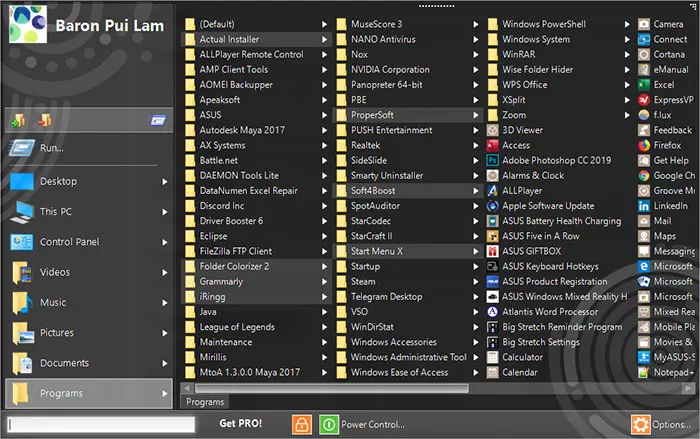The height and width of the screenshot is (439, 700).
Task: Launch Apple Software Update
Action: (541, 206)
